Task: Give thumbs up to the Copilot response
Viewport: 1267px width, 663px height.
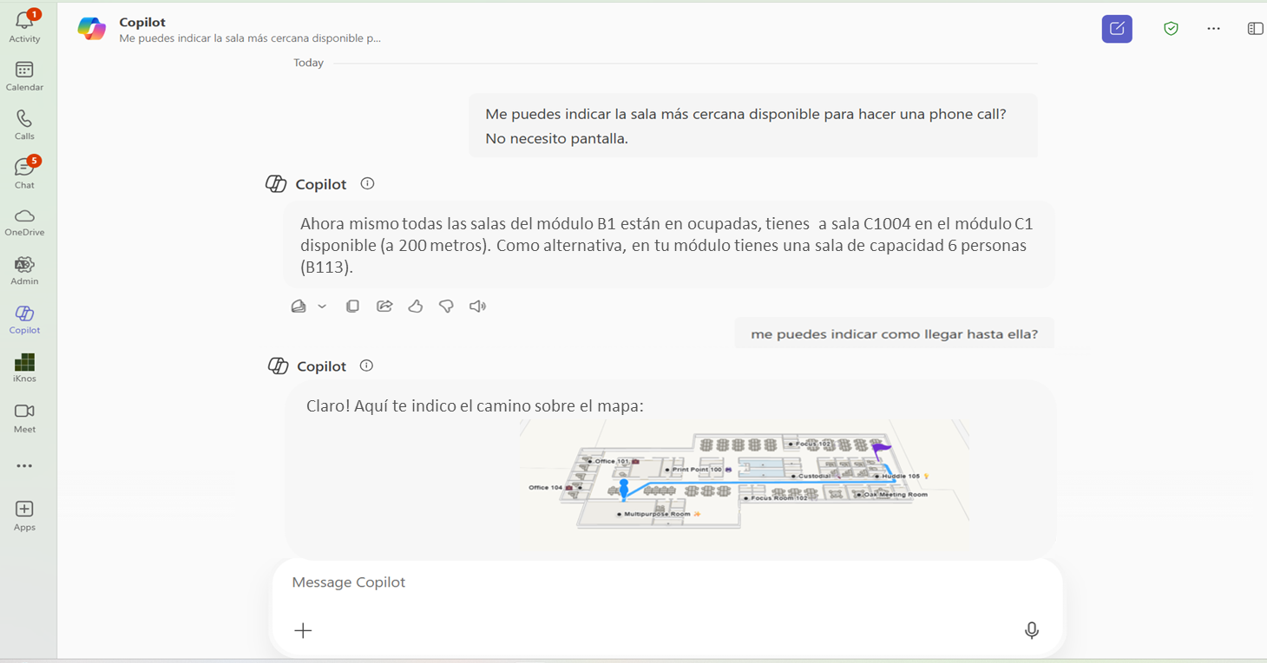Action: (x=415, y=306)
